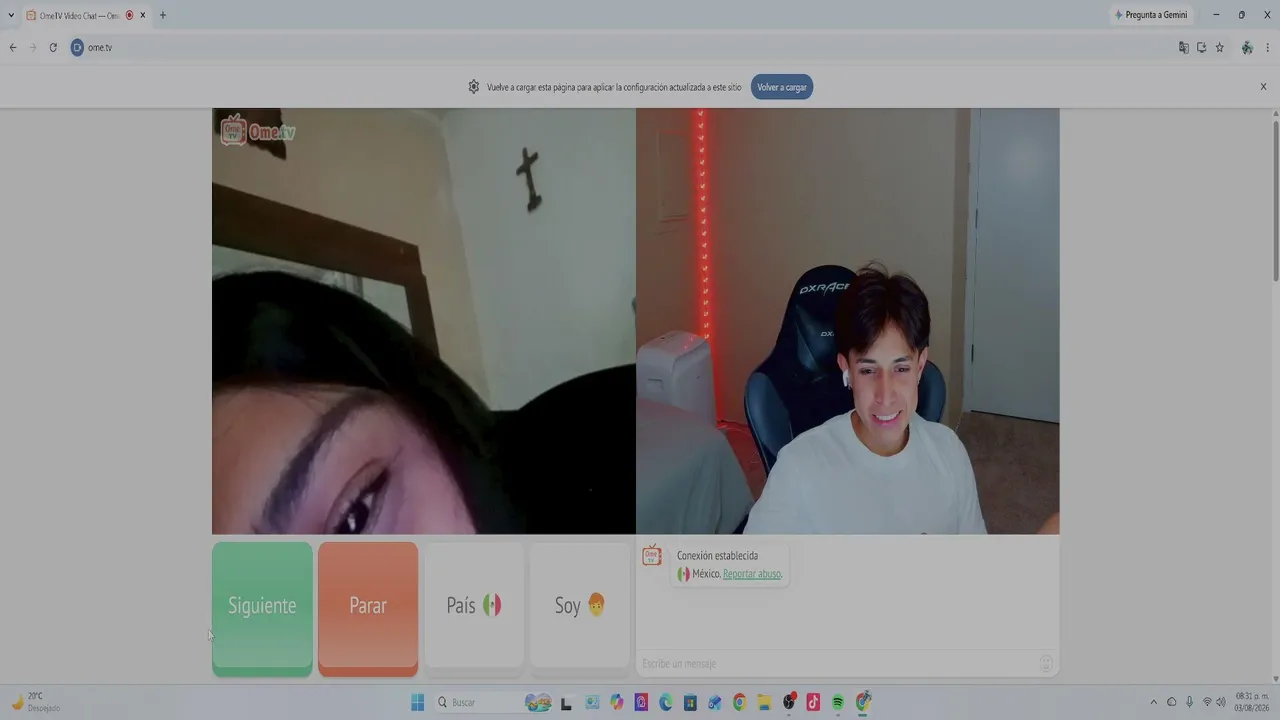Click the volume speaker icon in system tray
The height and width of the screenshot is (720, 1280).
point(1221,702)
